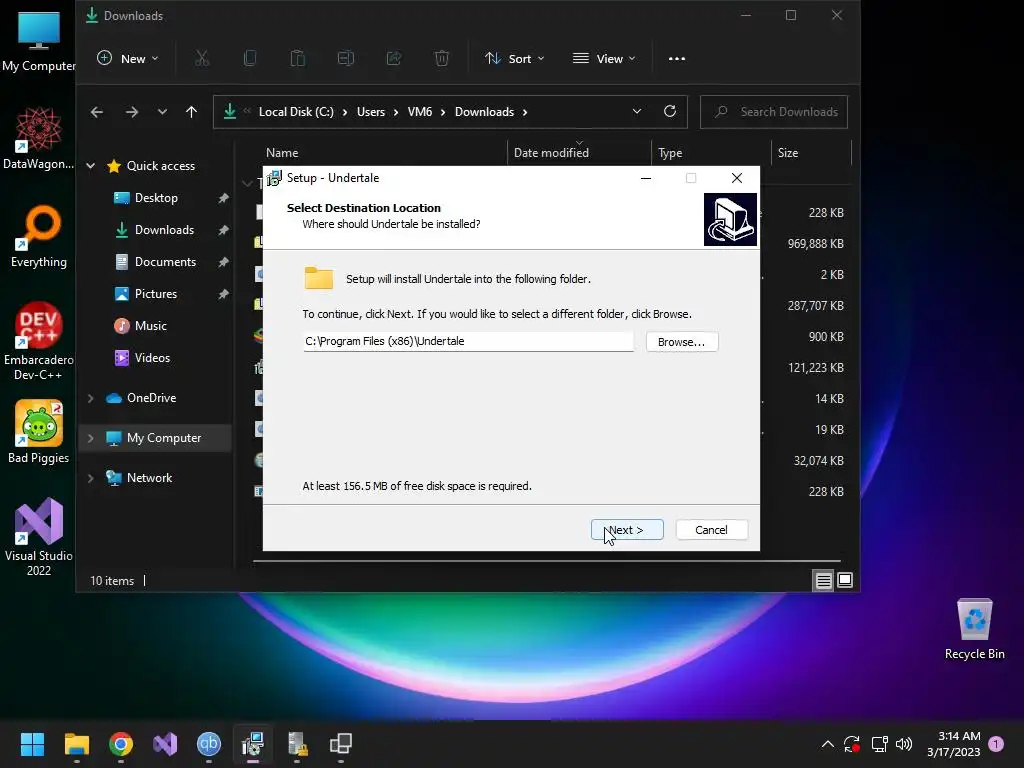1024x768 pixels.
Task: Click the Search Downloads box
Action: 774,112
